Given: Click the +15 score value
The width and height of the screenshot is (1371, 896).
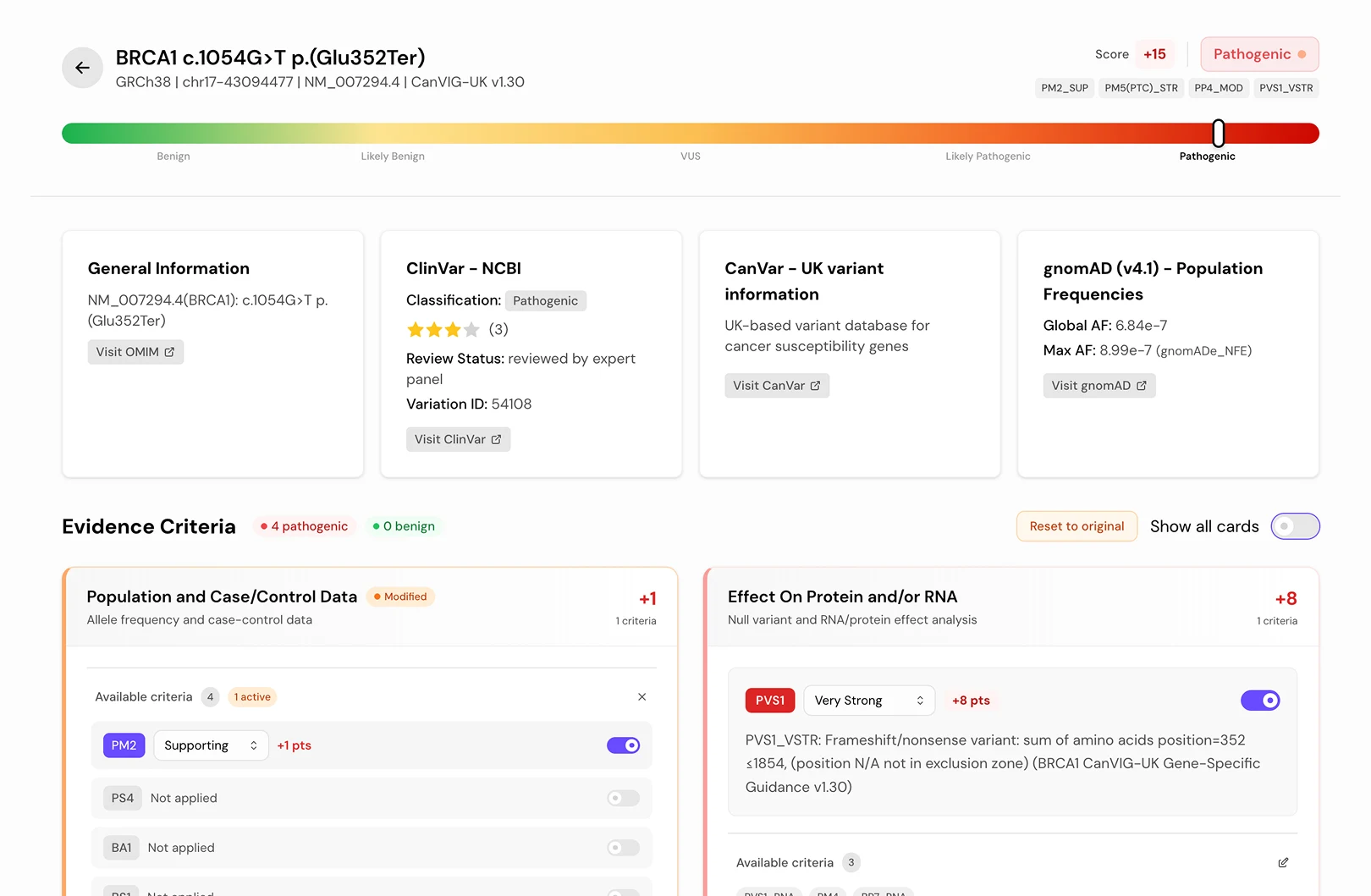Looking at the screenshot, I should pos(1154,54).
